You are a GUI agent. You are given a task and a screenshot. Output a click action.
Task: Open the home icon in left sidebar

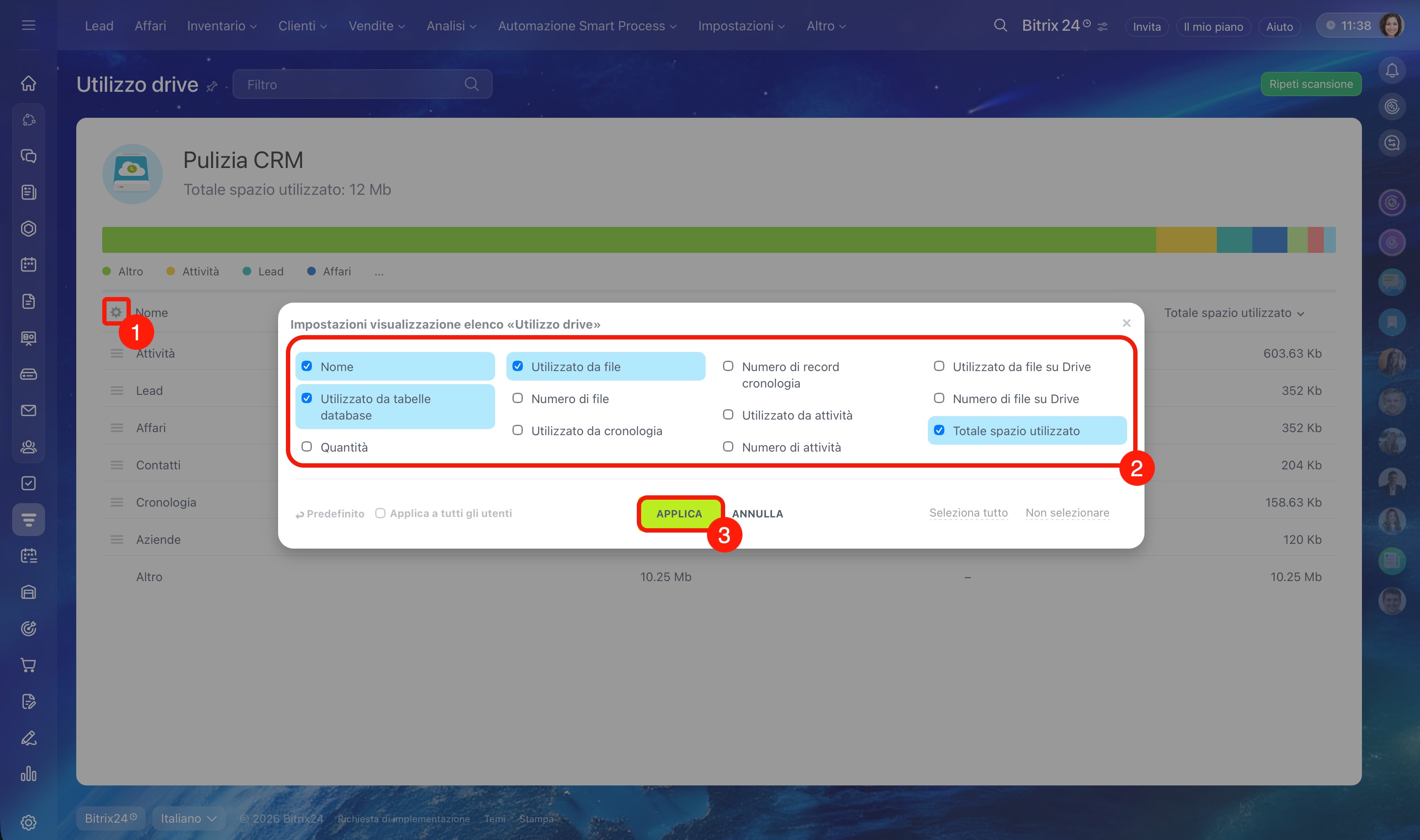[x=28, y=83]
